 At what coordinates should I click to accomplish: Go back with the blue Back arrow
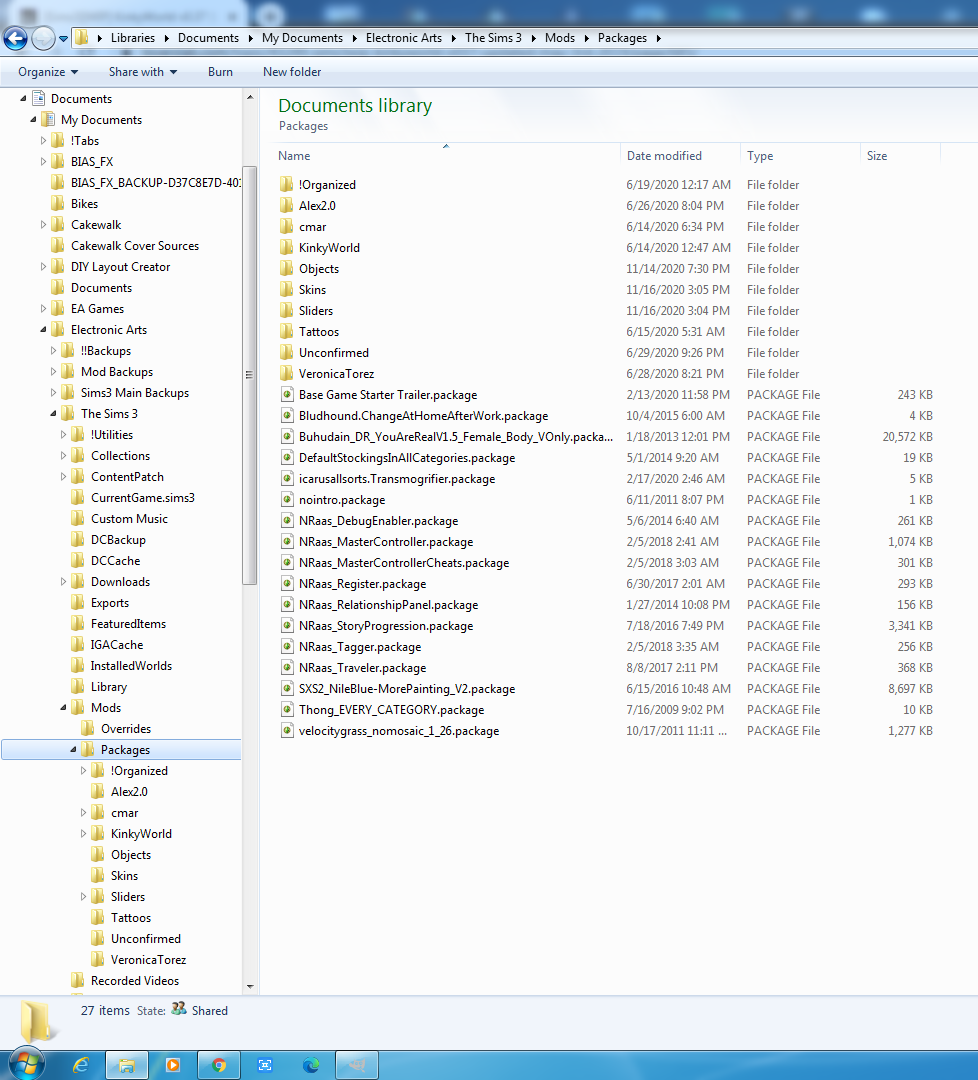15,39
